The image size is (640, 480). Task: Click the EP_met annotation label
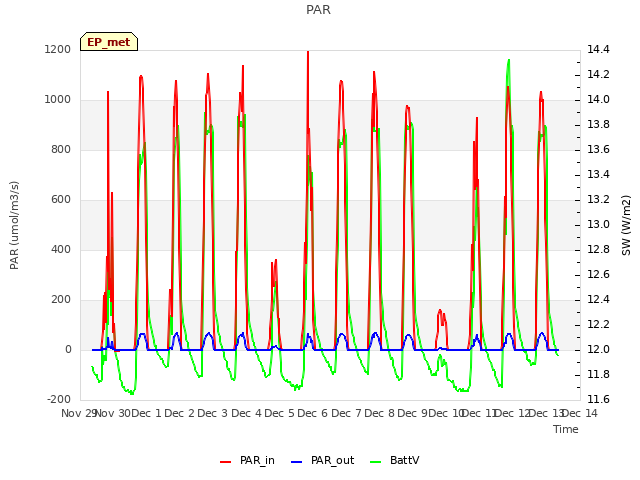[109, 42]
